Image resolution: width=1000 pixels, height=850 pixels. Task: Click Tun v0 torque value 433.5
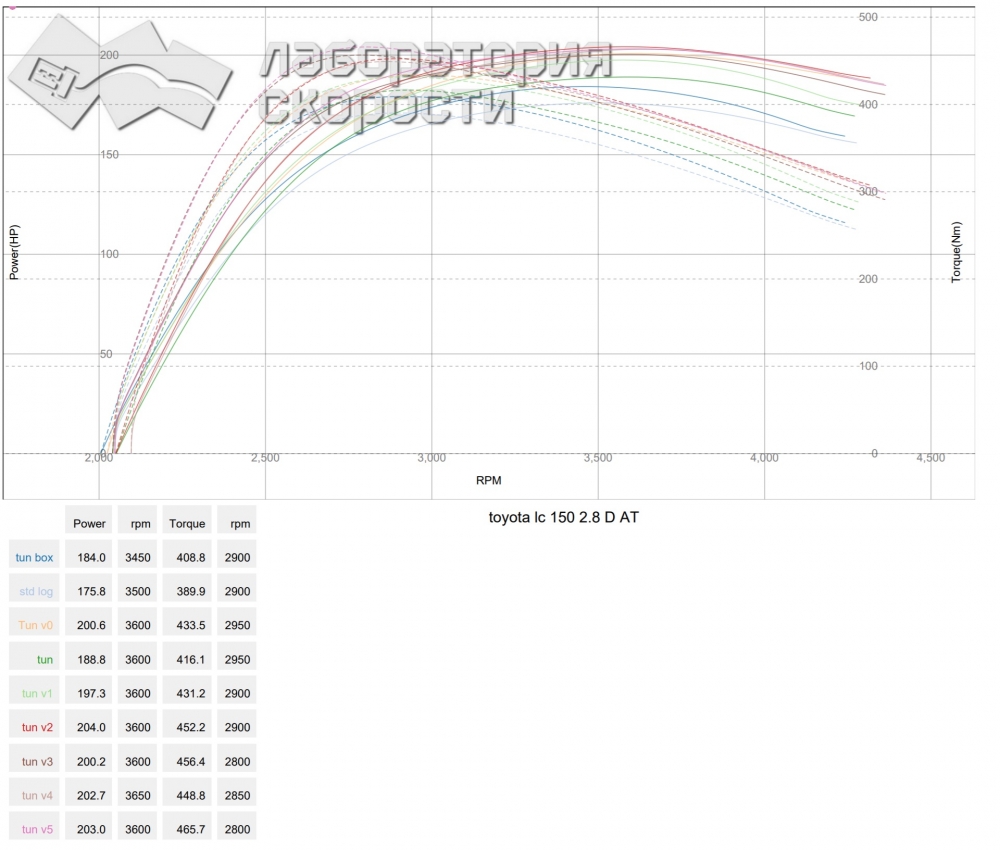pyautogui.click(x=191, y=625)
